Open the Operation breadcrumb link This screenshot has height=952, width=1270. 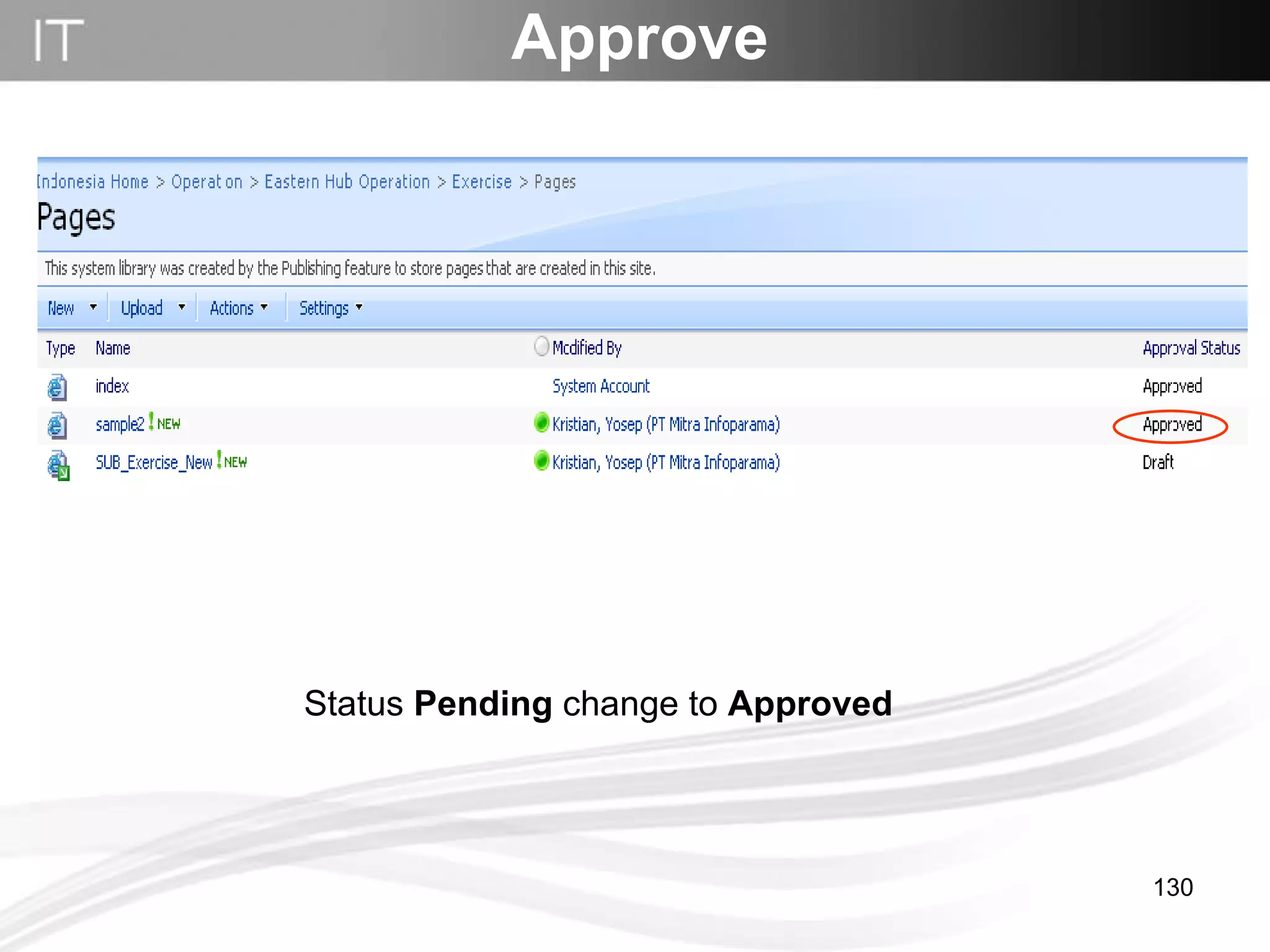pyautogui.click(x=206, y=182)
